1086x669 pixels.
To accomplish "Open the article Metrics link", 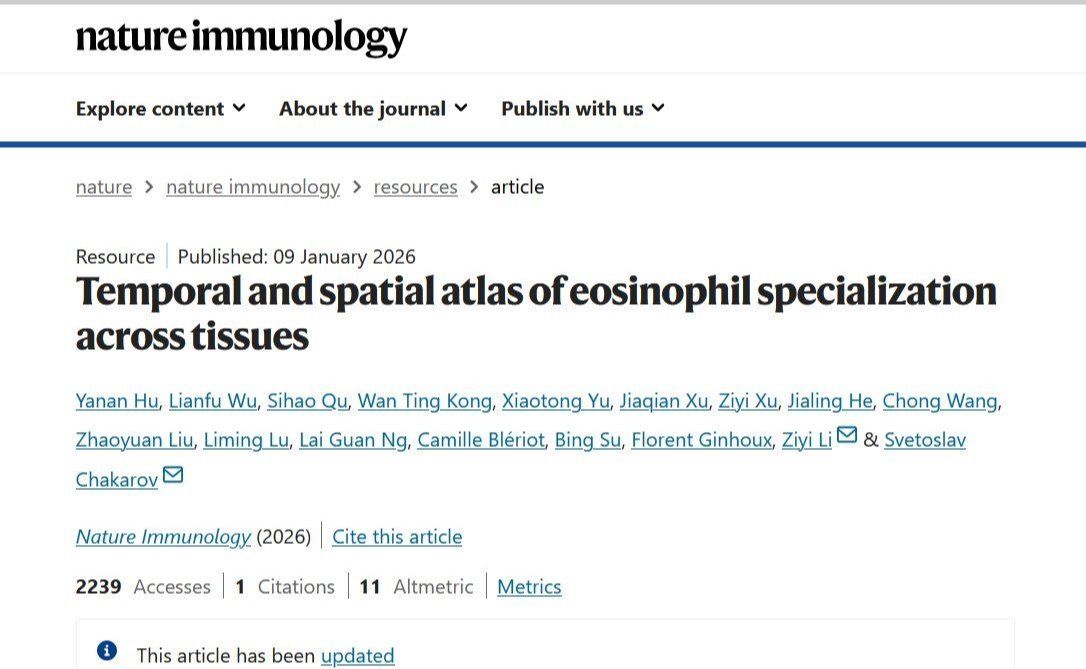I will click(x=529, y=587).
